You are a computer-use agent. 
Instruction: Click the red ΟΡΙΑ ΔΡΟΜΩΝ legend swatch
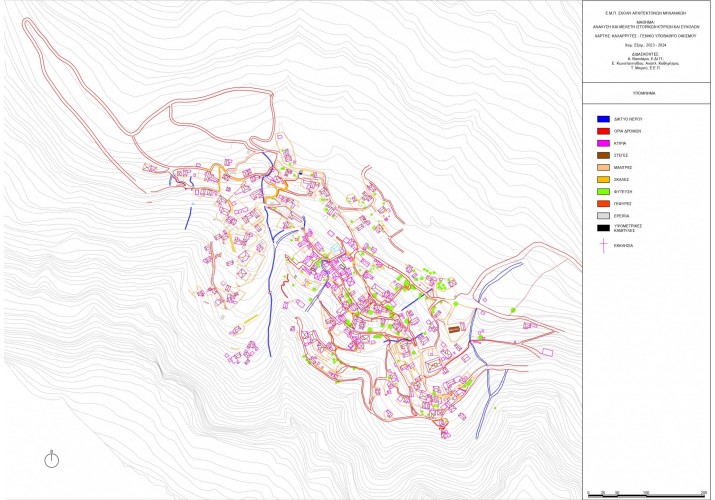(x=603, y=131)
